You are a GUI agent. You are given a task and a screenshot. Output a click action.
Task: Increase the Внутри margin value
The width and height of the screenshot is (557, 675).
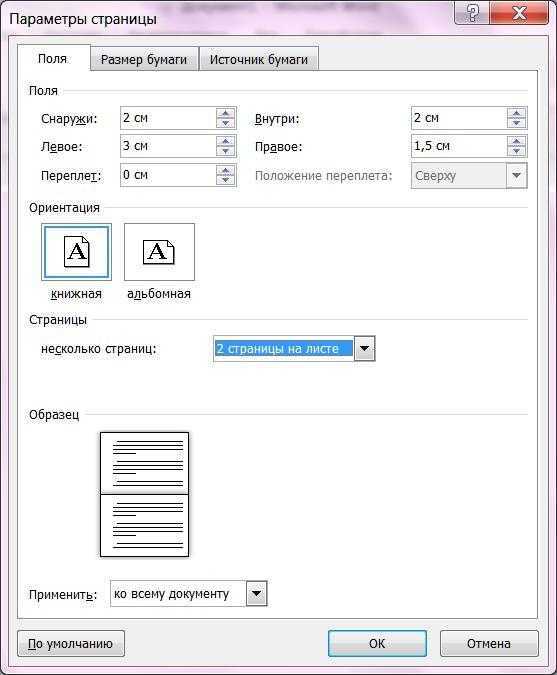(x=516, y=113)
